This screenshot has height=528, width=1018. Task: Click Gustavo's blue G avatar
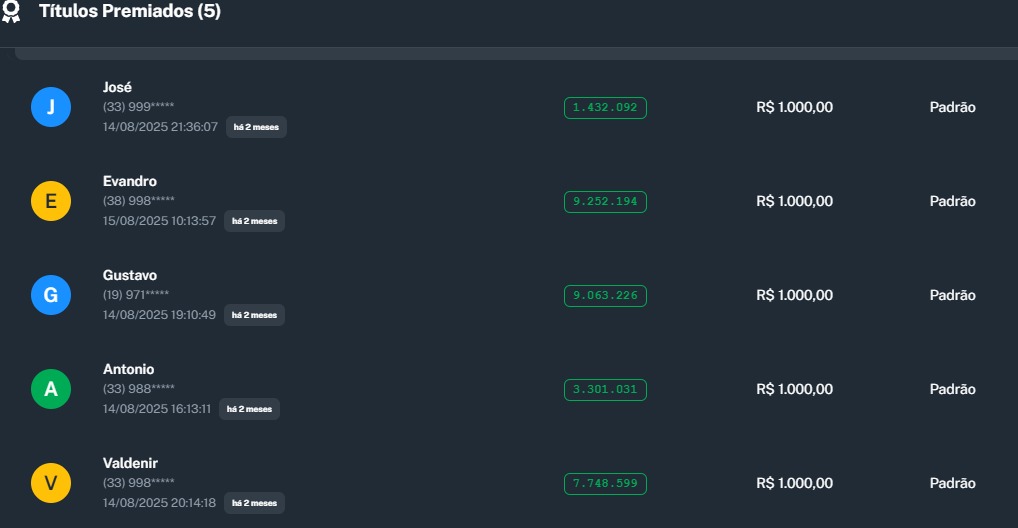coord(51,295)
